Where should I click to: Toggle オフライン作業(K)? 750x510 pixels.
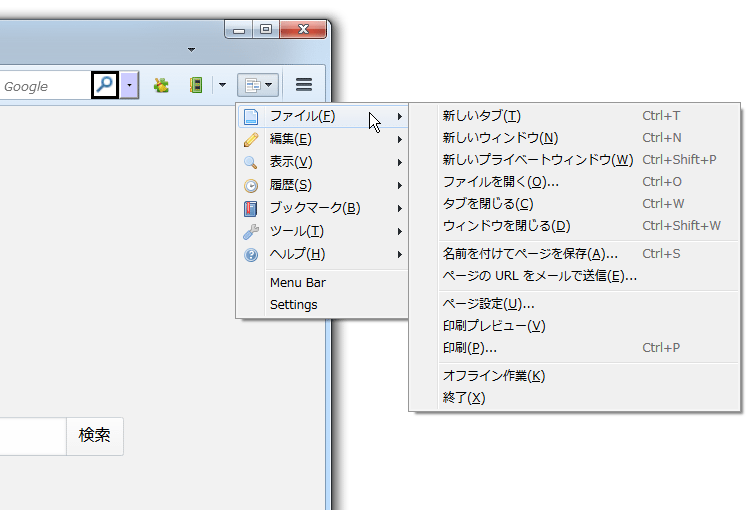pyautogui.click(x=574, y=376)
